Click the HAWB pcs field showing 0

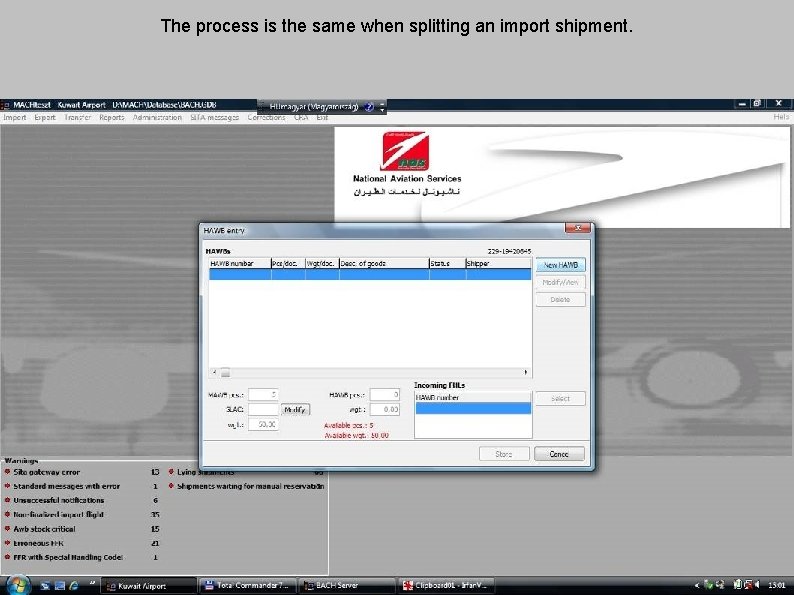coord(384,394)
